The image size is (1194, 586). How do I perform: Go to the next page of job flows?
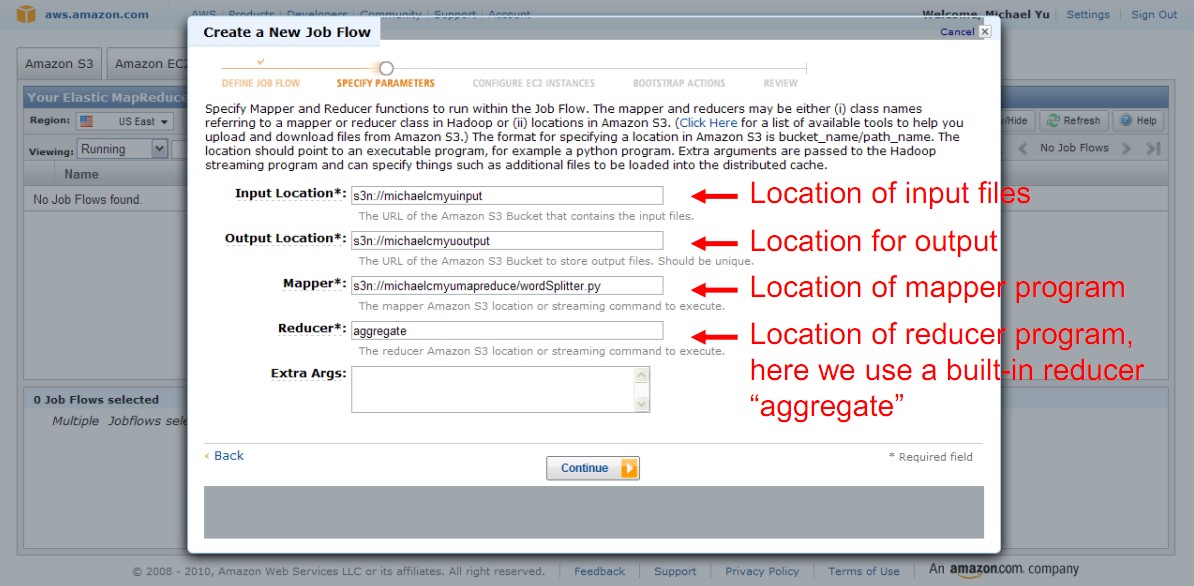click(1127, 148)
